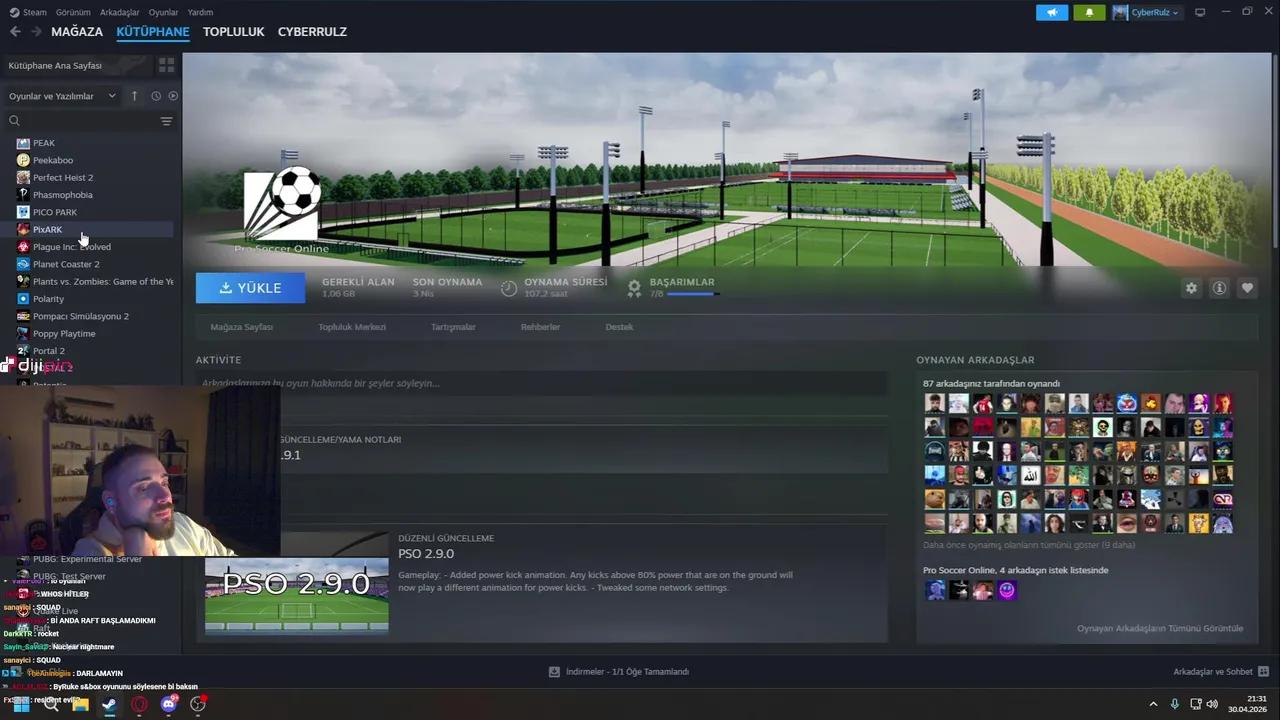1280x720 pixels.
Task: Go to the MAĞAZA tab
Action: tap(77, 32)
